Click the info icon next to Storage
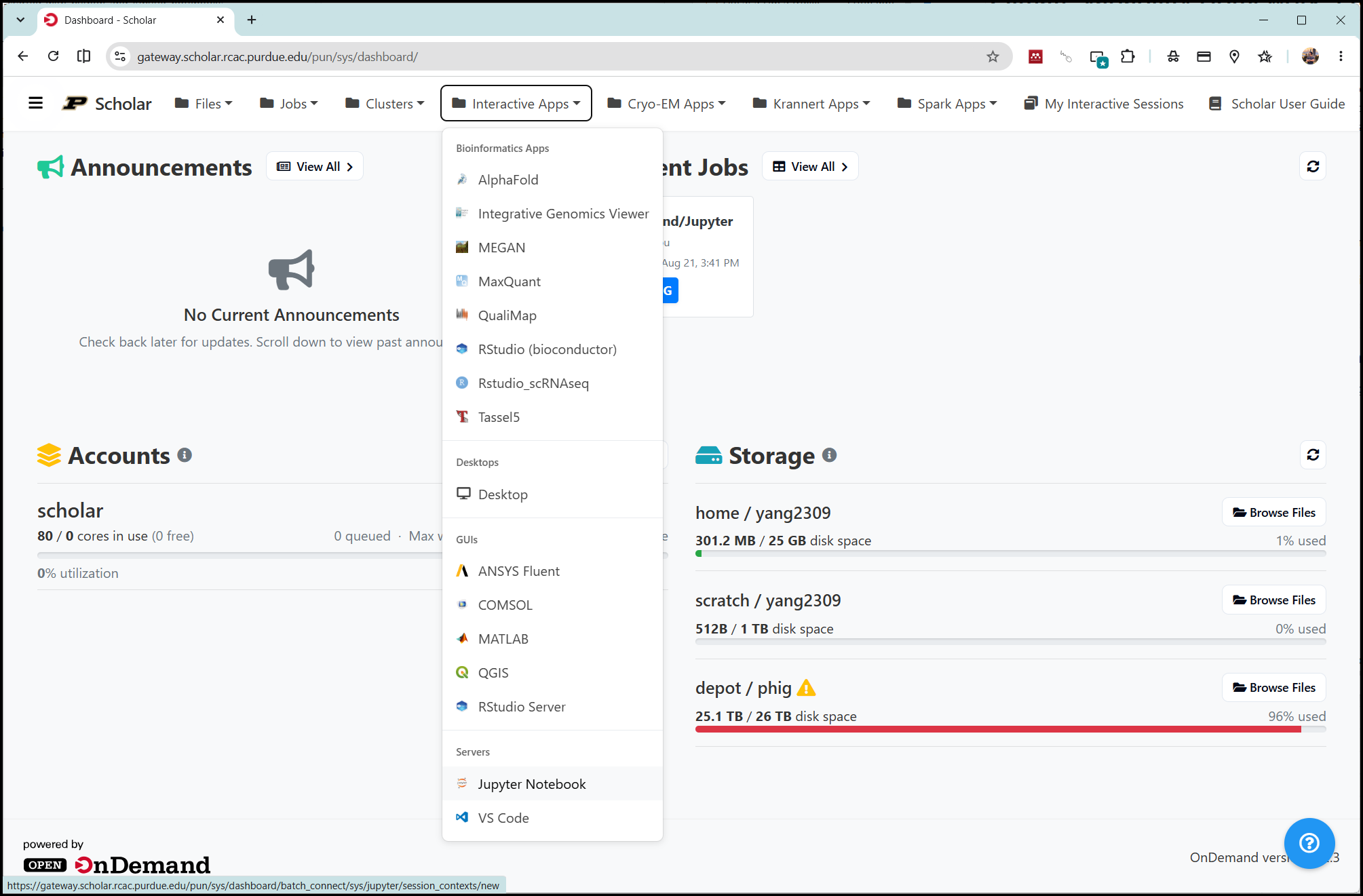1363x896 pixels. point(829,455)
